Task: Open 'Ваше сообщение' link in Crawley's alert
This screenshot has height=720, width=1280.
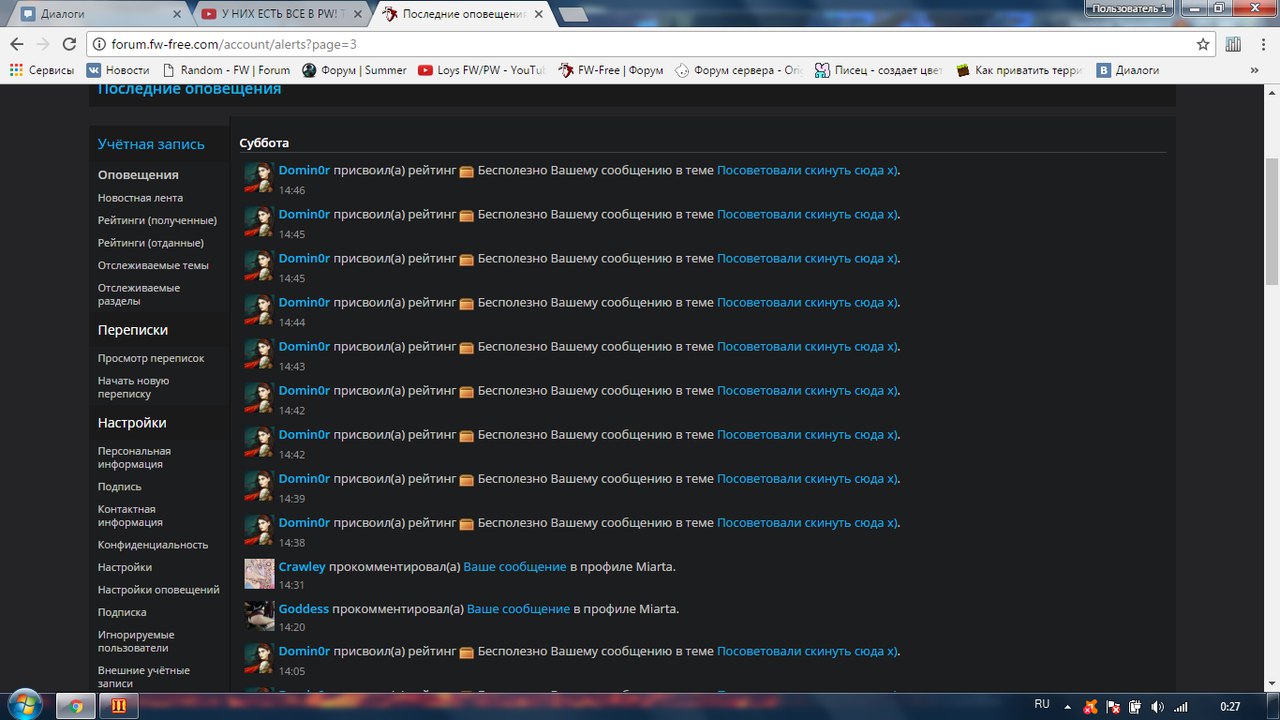Action: coord(514,566)
